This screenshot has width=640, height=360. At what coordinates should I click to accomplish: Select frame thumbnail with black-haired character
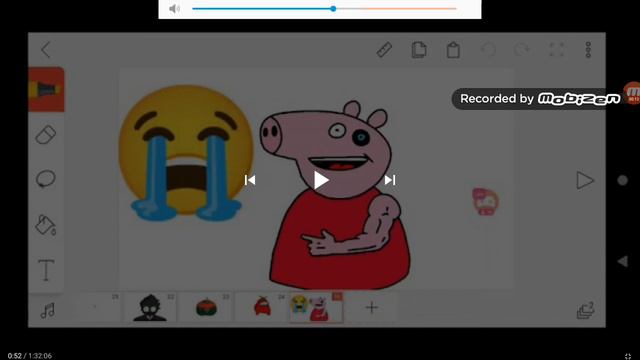[x=150, y=307]
